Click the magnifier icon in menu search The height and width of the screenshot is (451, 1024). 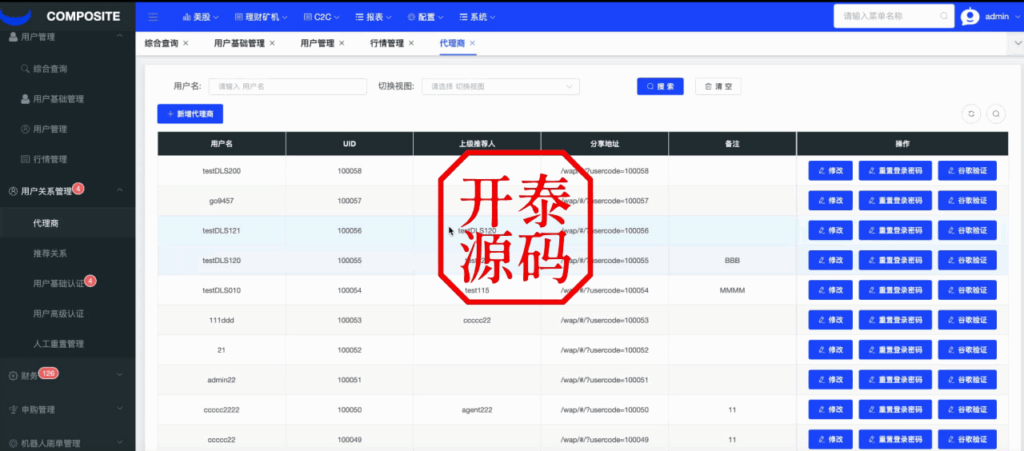[x=943, y=16]
